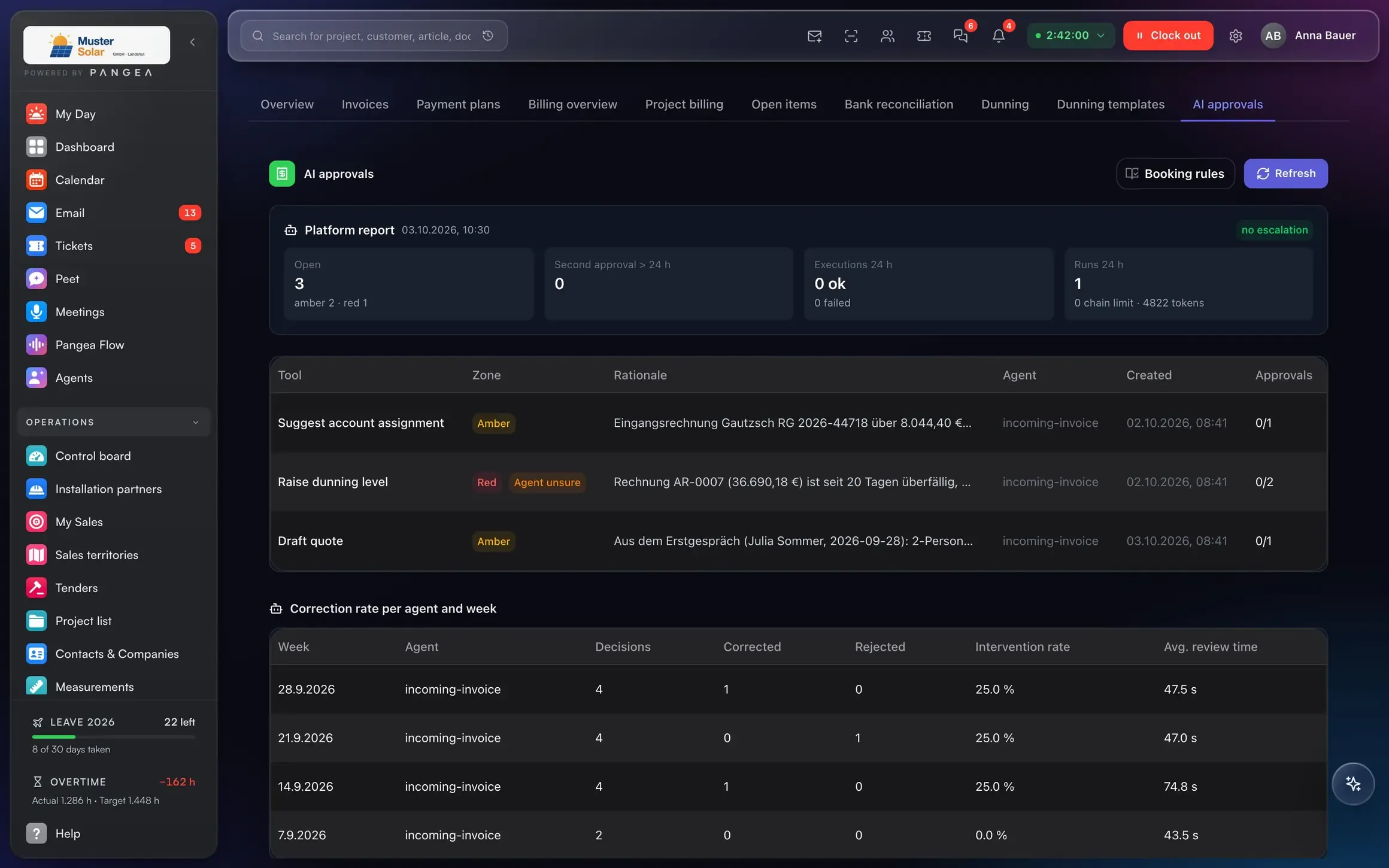1389x868 pixels.
Task: Switch to the Overview tab
Action: (x=287, y=104)
